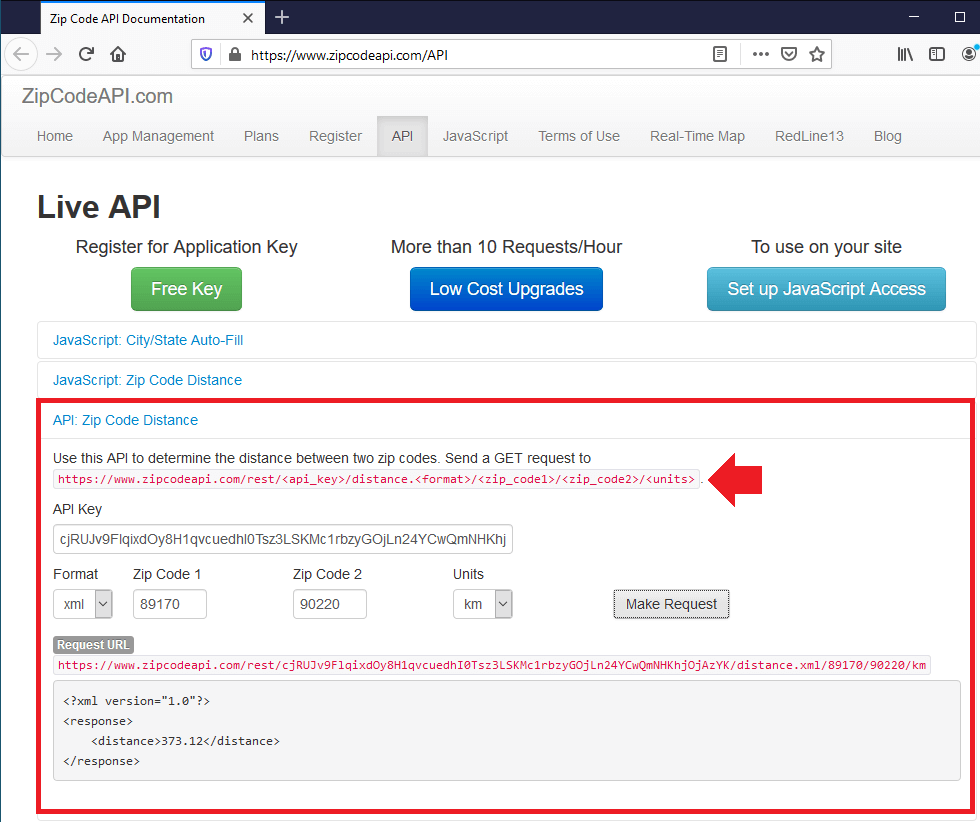Image resolution: width=980 pixels, height=822 pixels.
Task: Open the Library icon in toolbar
Action: coord(905,54)
